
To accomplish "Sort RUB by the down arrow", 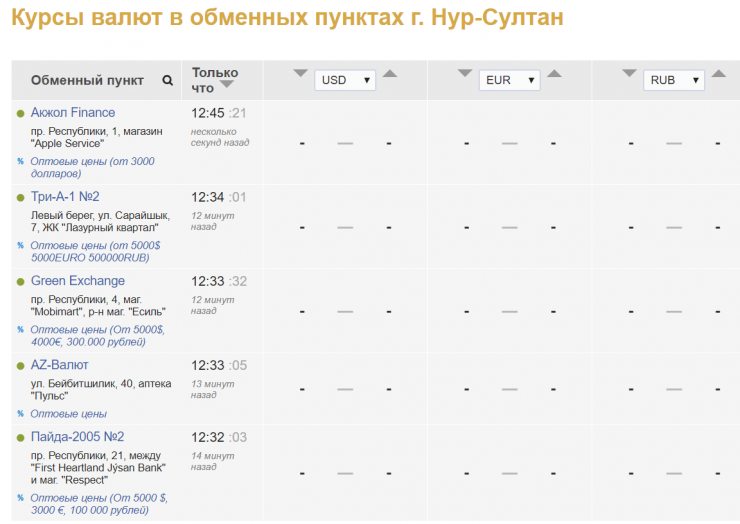I will tap(629, 73).
